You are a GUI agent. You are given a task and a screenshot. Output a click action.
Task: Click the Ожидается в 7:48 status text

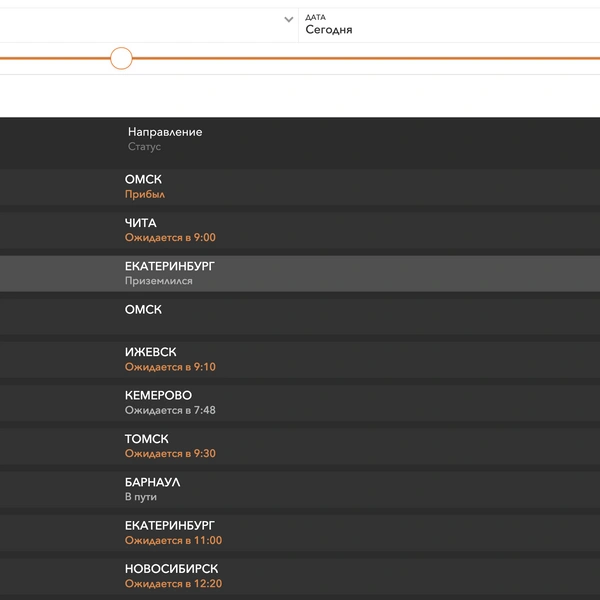tap(170, 410)
